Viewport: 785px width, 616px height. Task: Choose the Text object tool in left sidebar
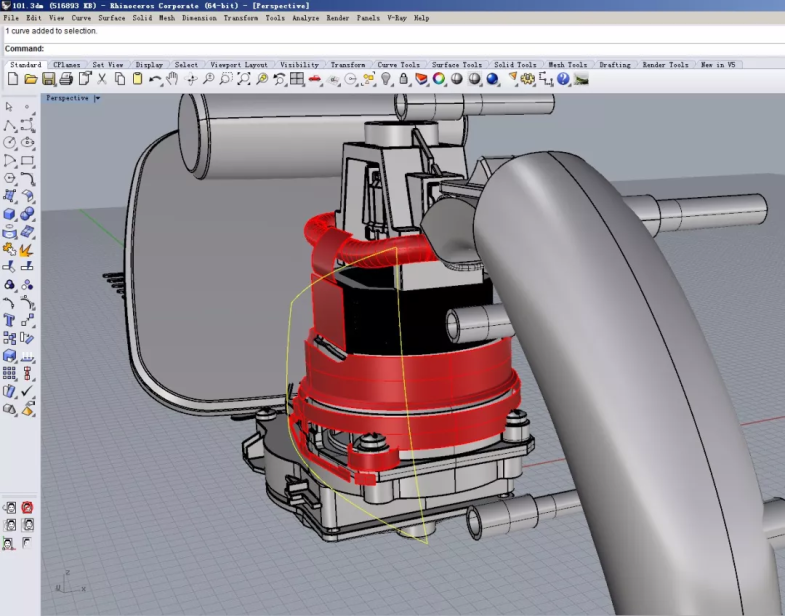click(x=10, y=319)
